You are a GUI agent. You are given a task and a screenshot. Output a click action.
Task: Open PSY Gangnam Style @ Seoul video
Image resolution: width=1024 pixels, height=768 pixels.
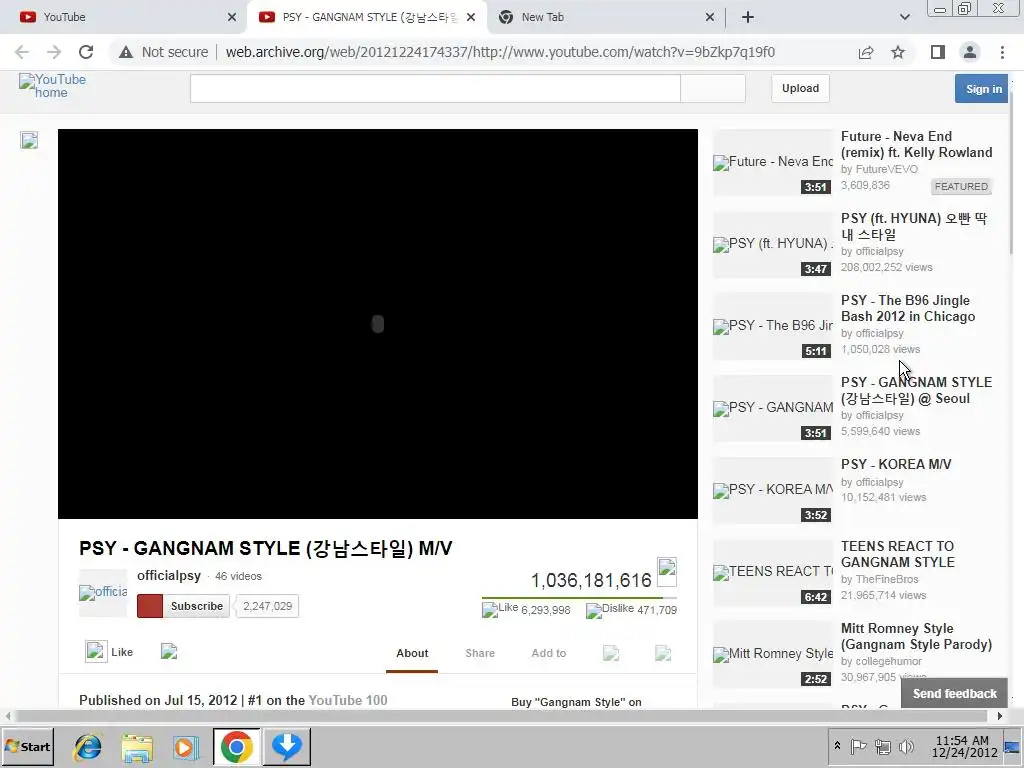pos(916,390)
